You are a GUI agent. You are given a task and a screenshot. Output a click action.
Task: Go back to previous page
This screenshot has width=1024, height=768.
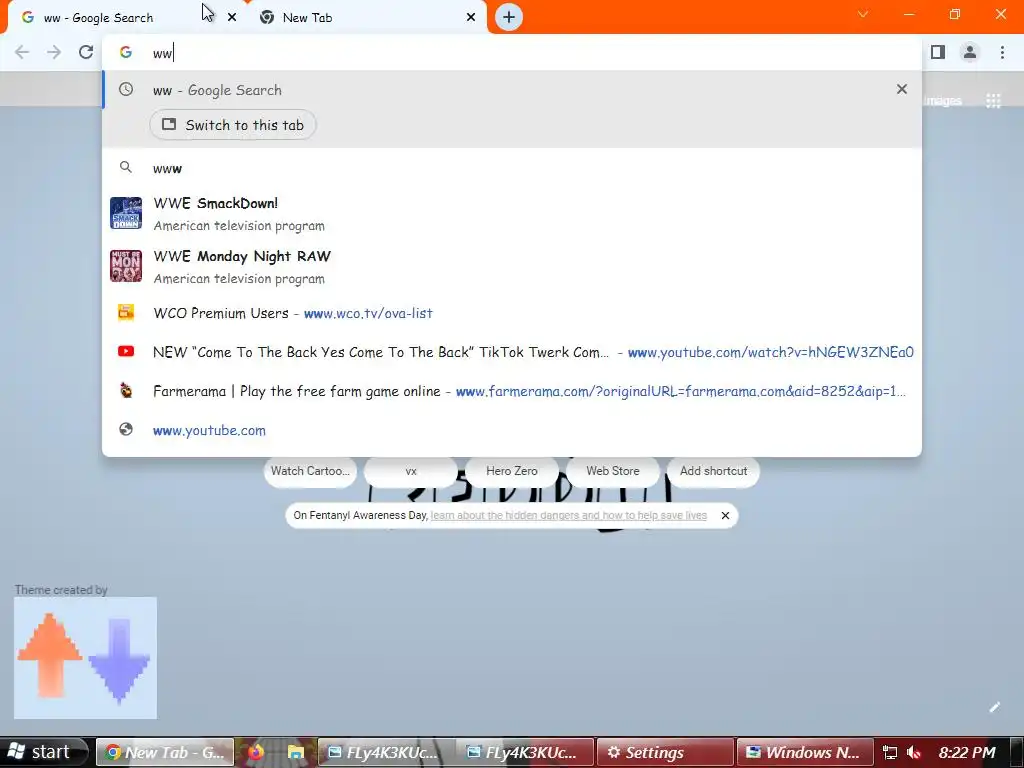(22, 52)
